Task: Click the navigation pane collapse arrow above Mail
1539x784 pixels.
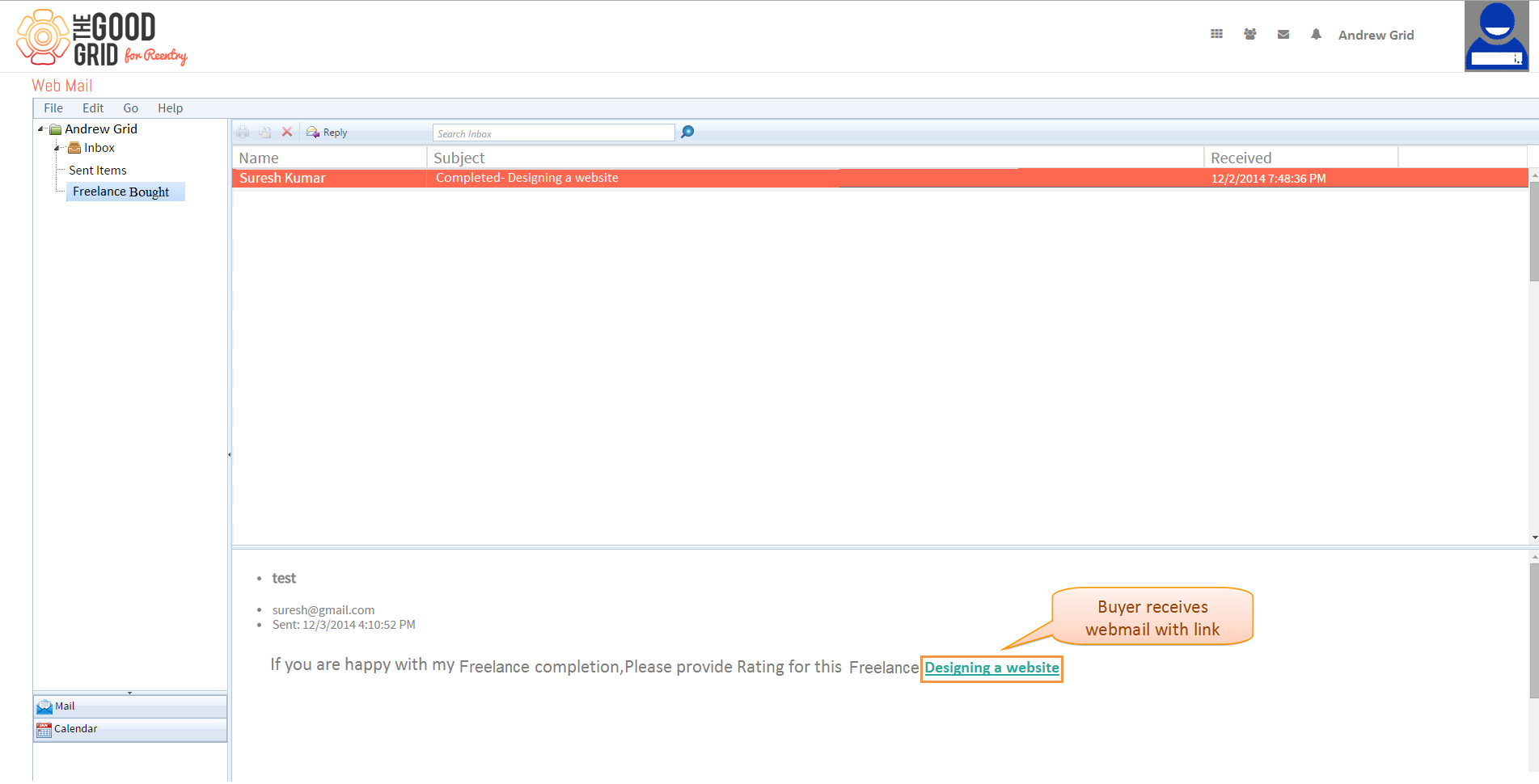Action: tap(130, 693)
